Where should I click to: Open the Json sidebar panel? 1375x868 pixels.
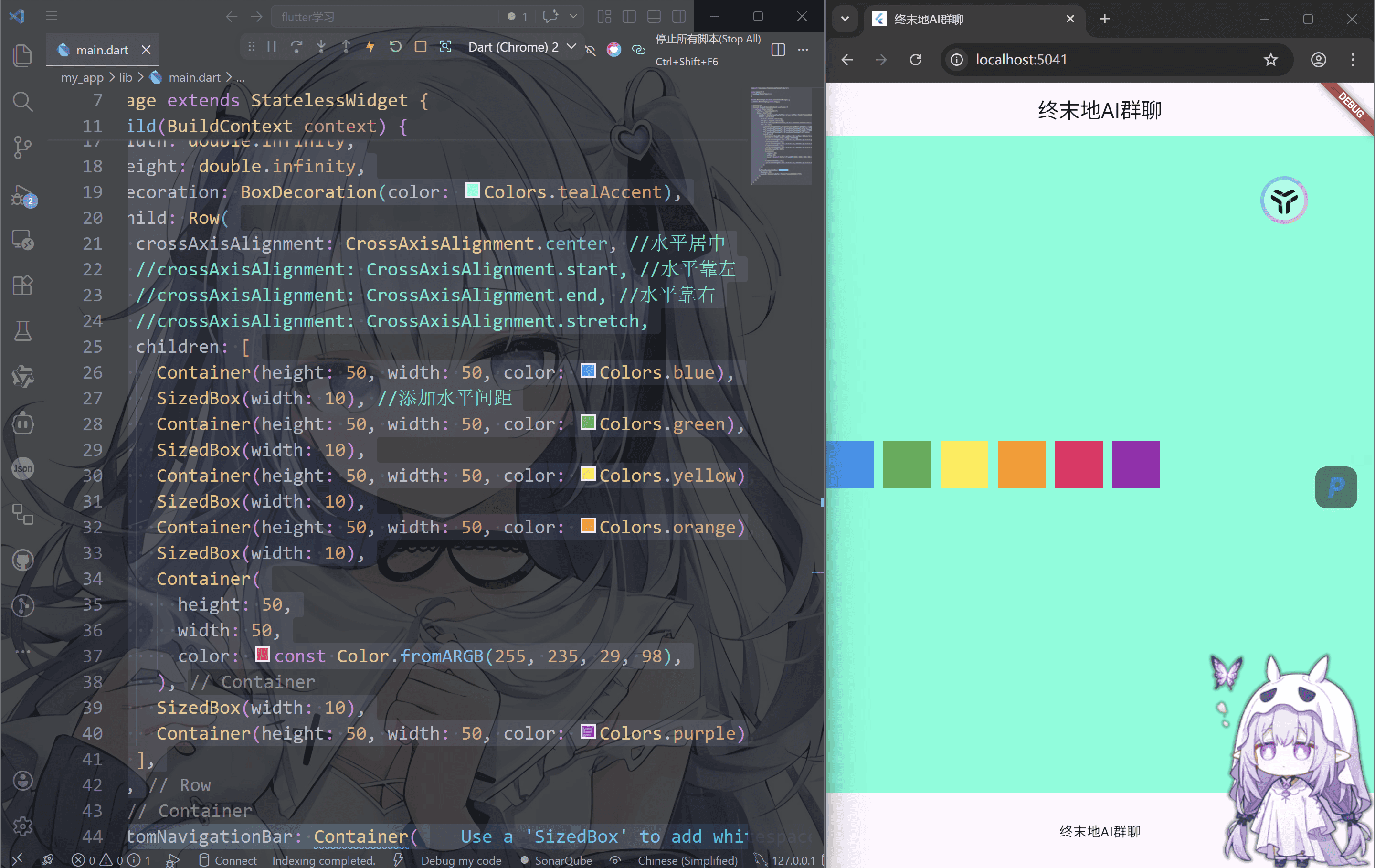[x=22, y=468]
